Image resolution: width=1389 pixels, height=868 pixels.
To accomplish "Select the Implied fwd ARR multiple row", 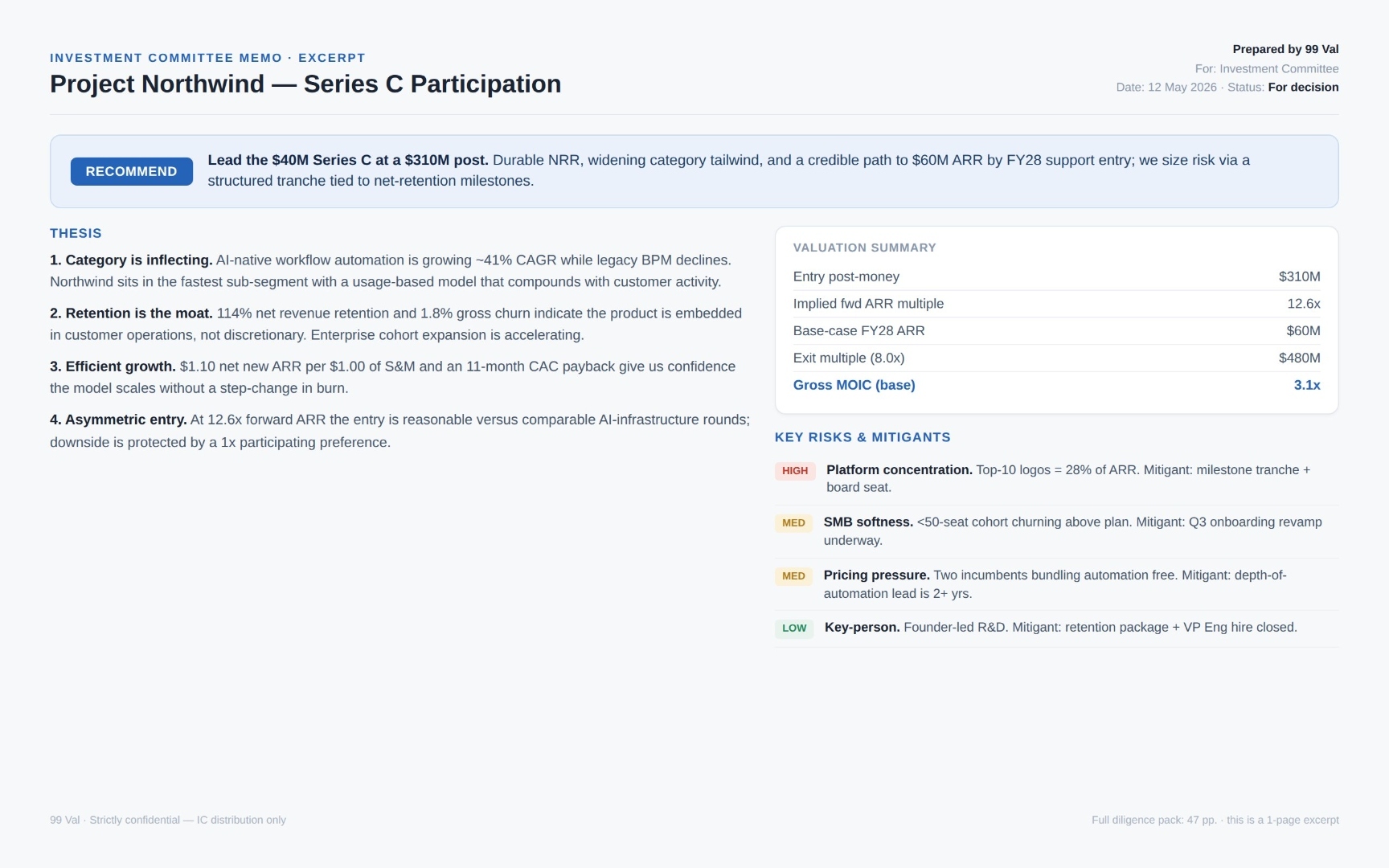I will (x=1056, y=304).
